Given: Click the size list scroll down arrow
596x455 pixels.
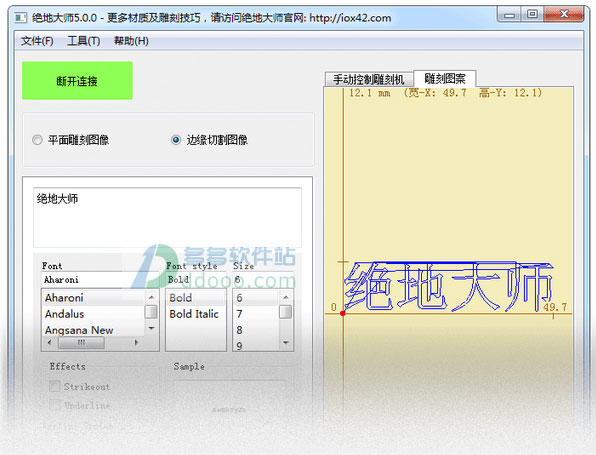Looking at the screenshot, I should point(286,343).
